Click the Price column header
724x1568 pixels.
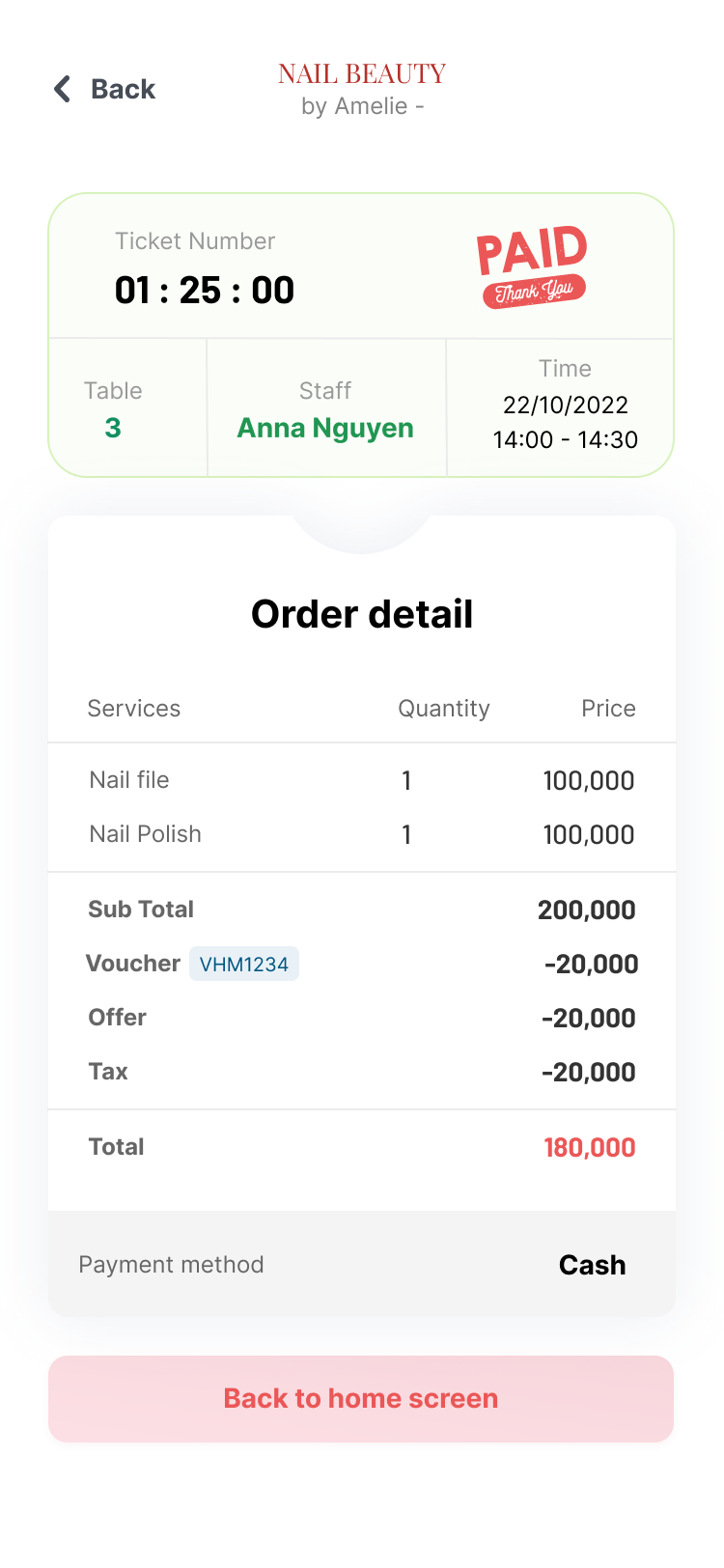(x=608, y=709)
